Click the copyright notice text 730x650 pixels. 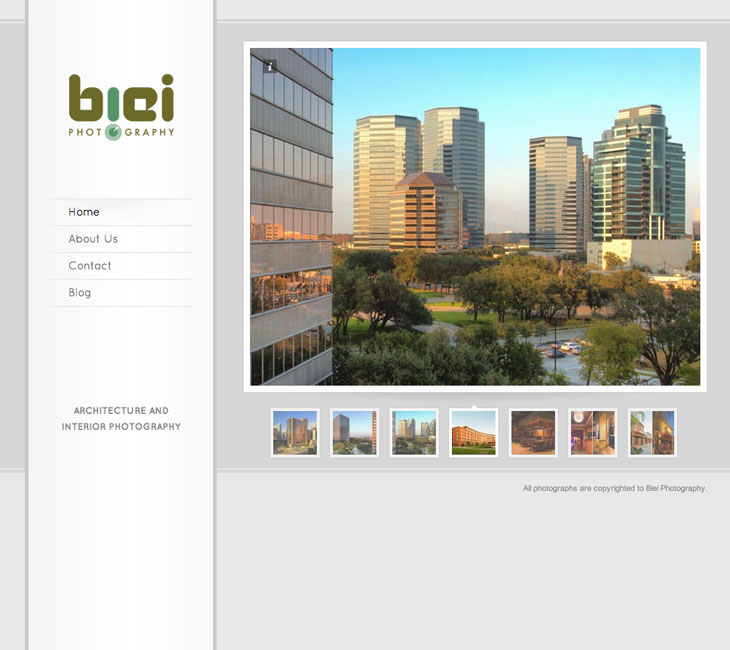(615, 488)
